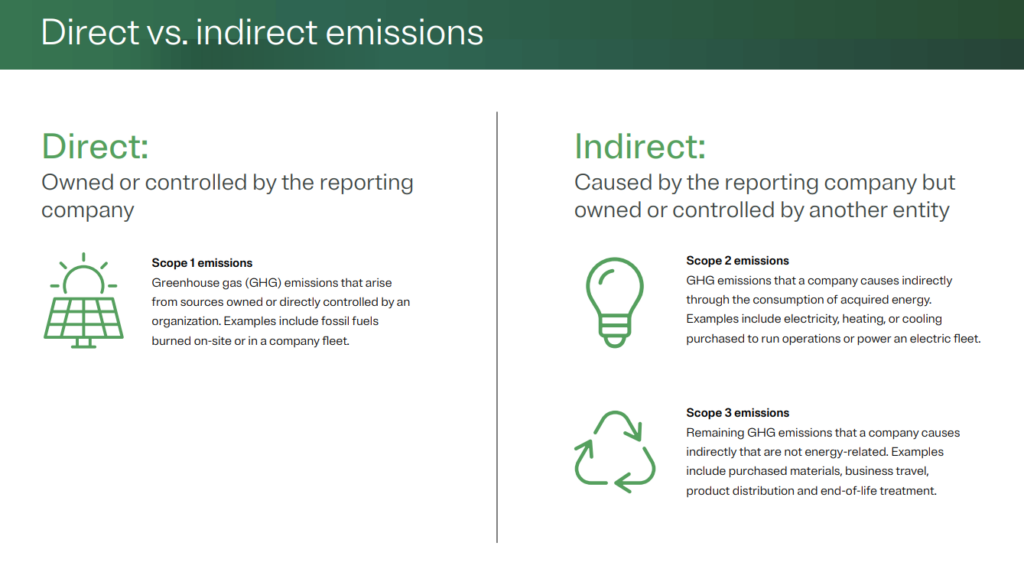Click the solar panel icon
This screenshot has height=572, width=1024.
(x=84, y=300)
